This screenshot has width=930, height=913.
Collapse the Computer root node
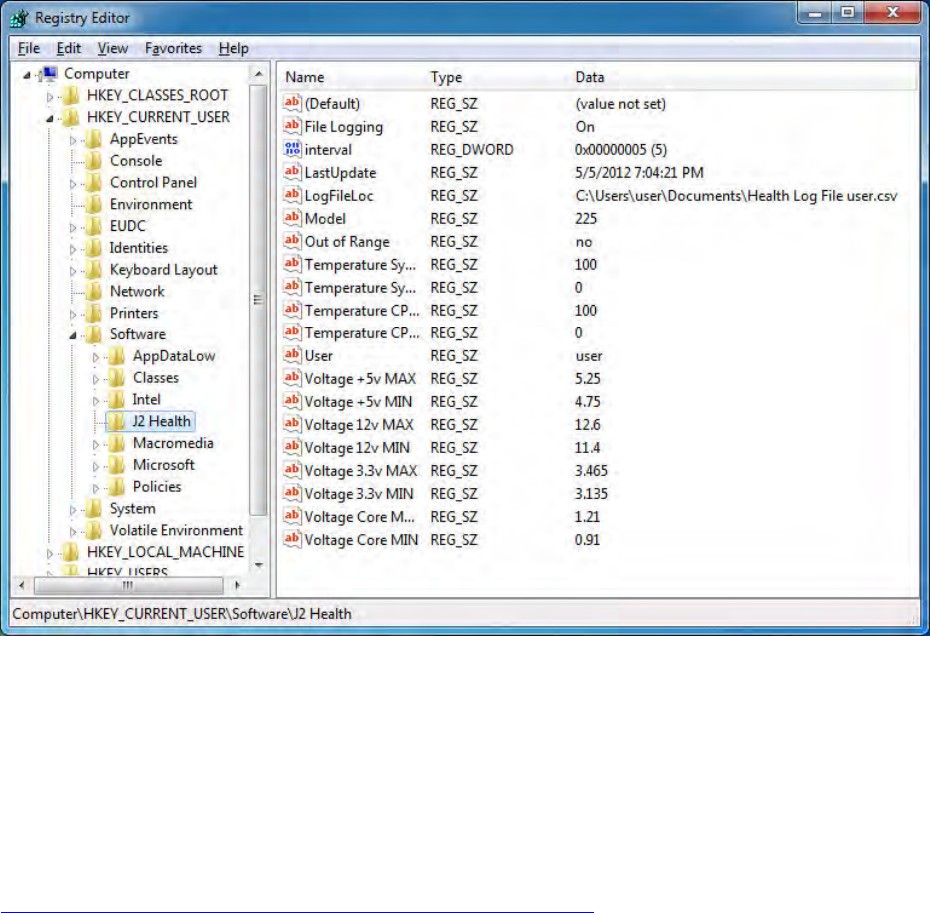(27, 75)
